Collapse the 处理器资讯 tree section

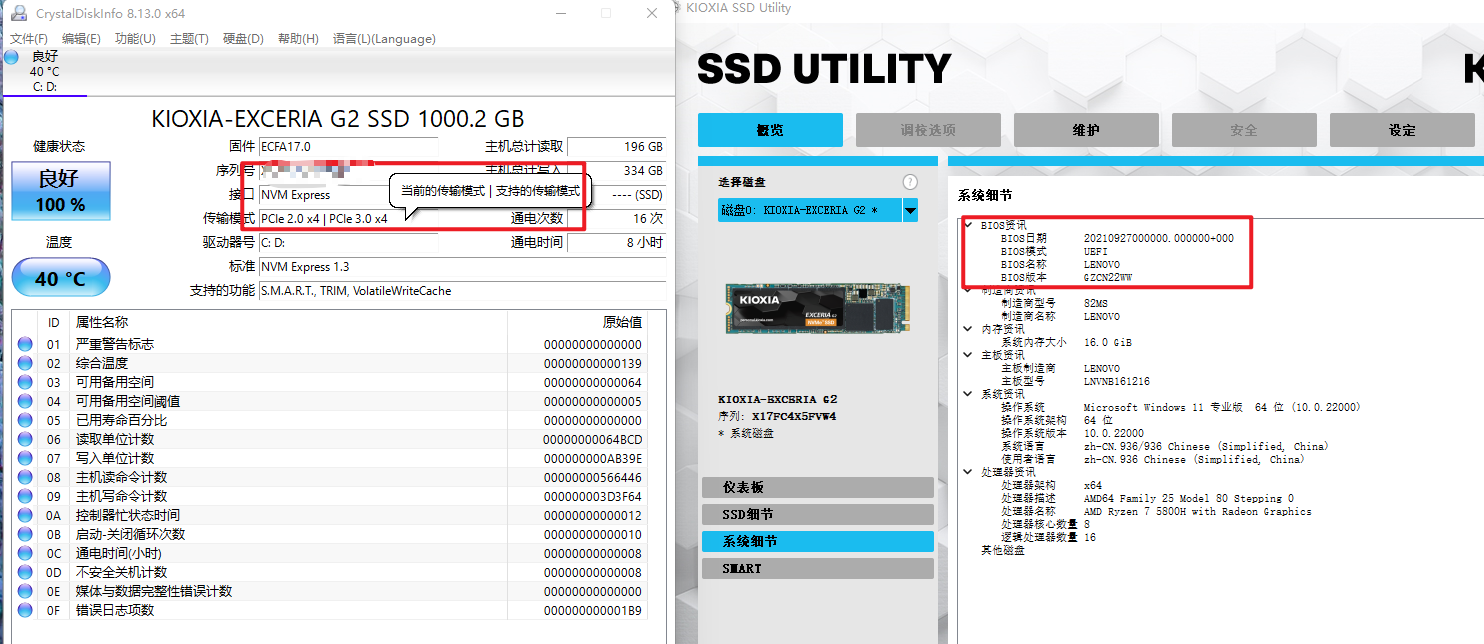pyautogui.click(x=968, y=471)
